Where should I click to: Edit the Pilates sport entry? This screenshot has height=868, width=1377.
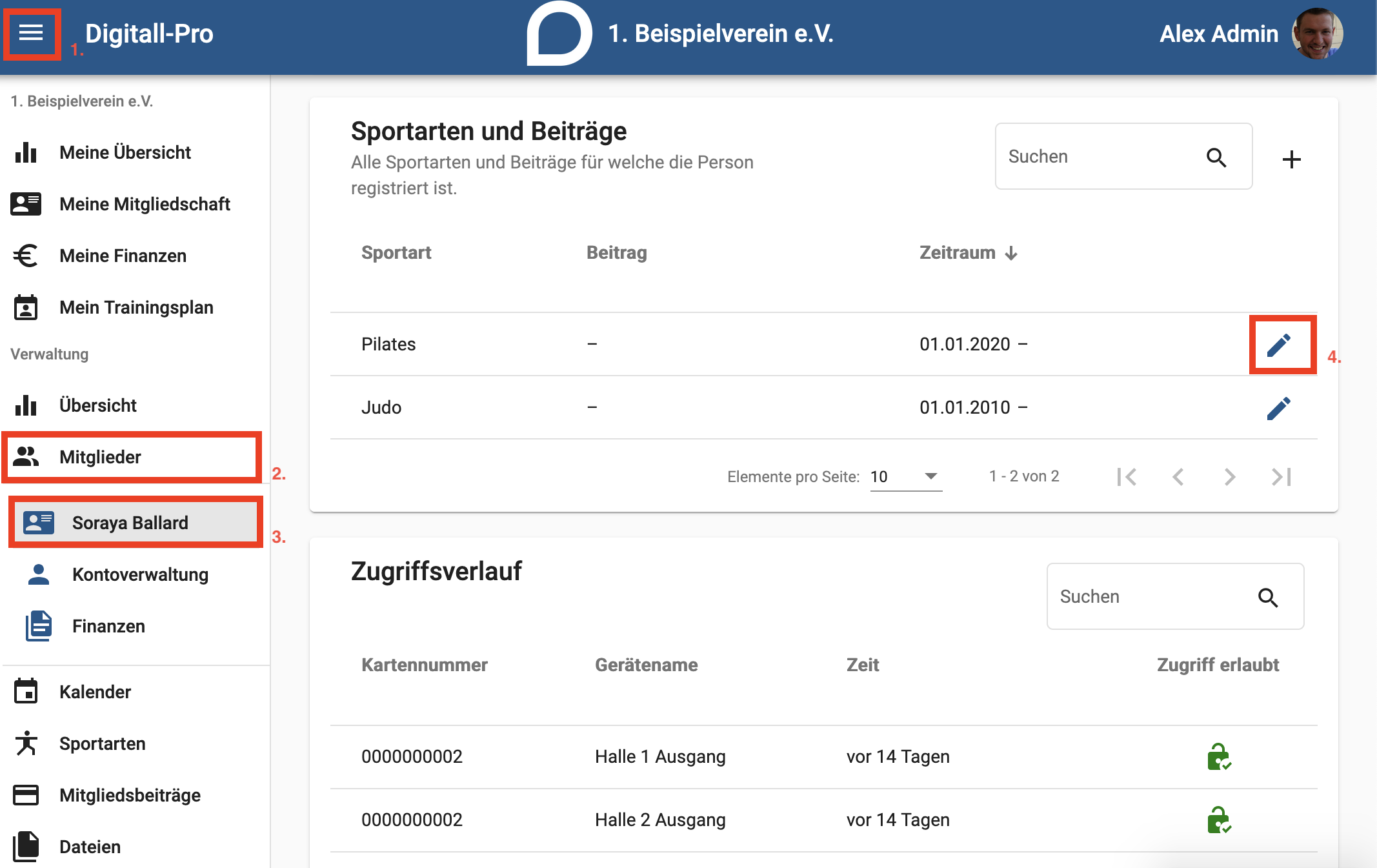tap(1278, 345)
